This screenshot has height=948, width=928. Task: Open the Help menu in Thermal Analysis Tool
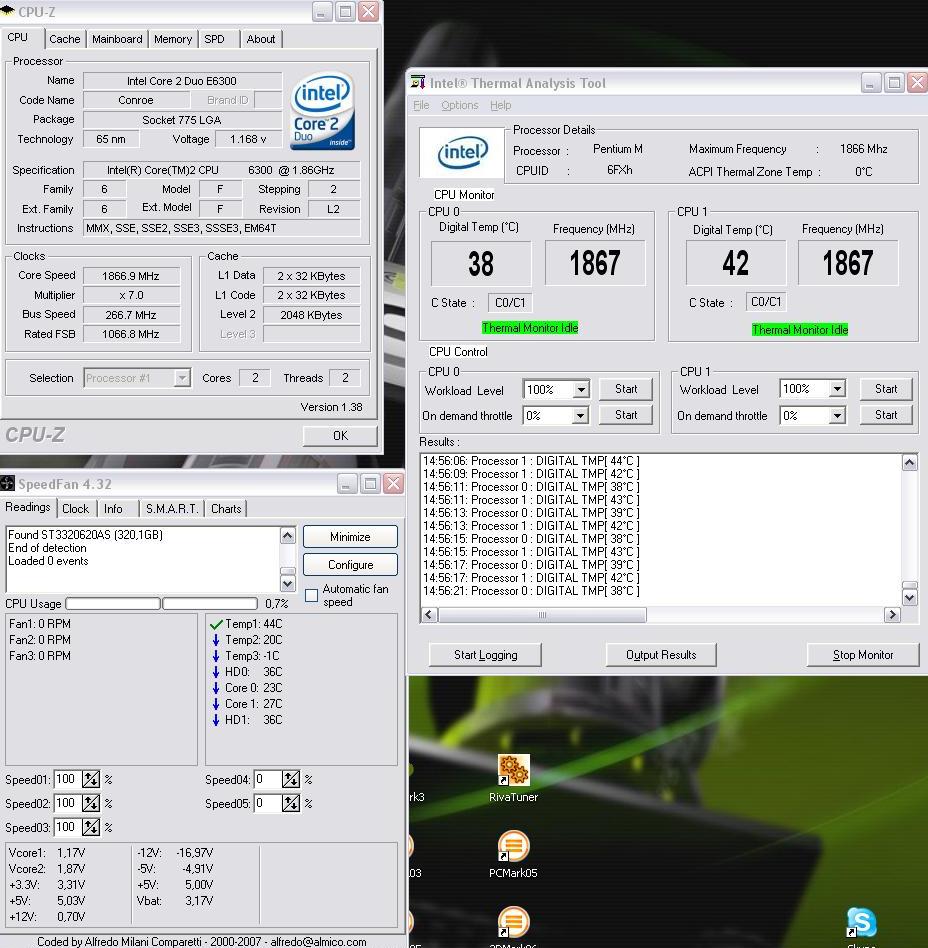tap(501, 105)
